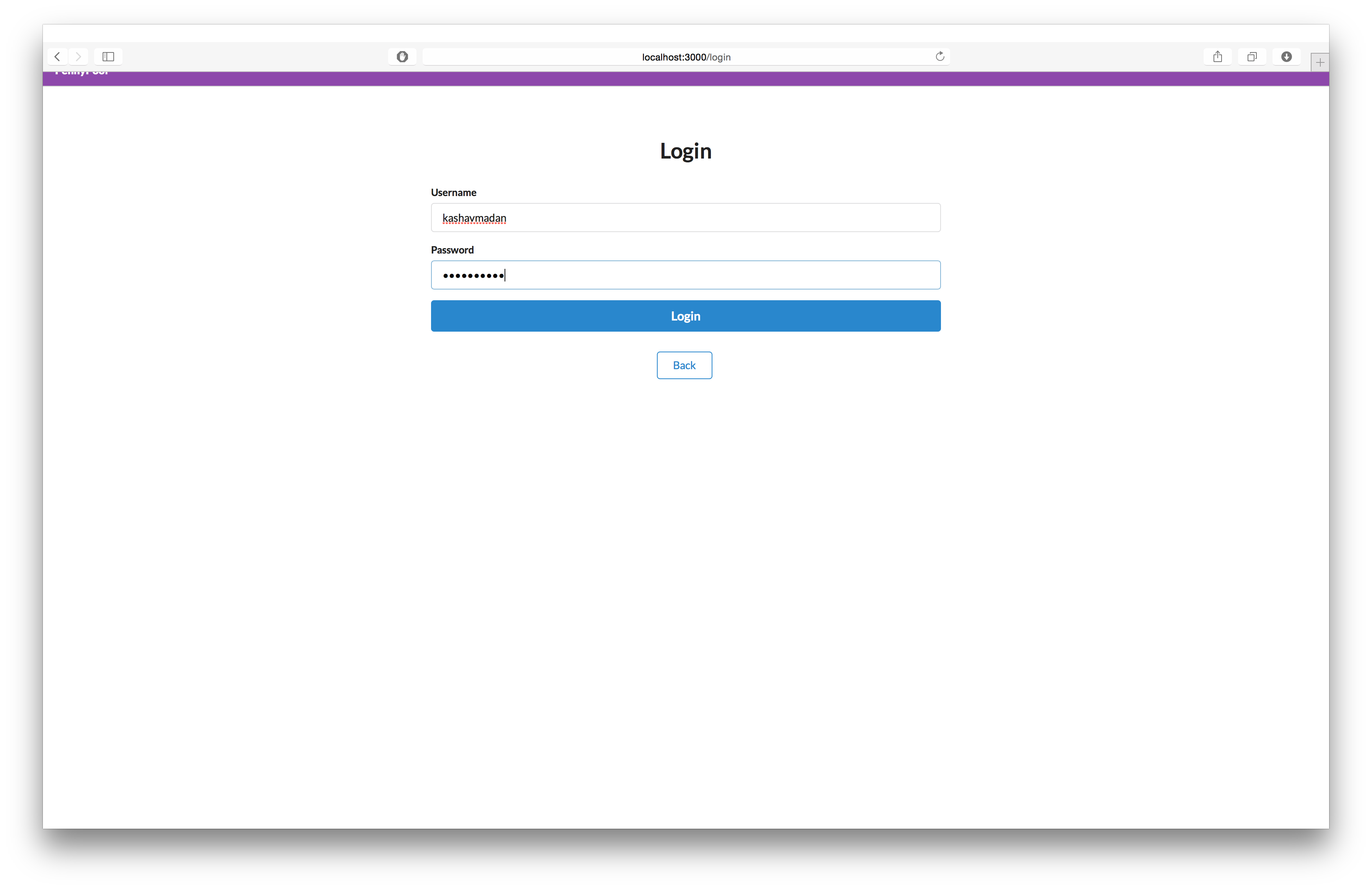
Task: Toggle the Safari sidebar panel icon
Action: click(108, 57)
